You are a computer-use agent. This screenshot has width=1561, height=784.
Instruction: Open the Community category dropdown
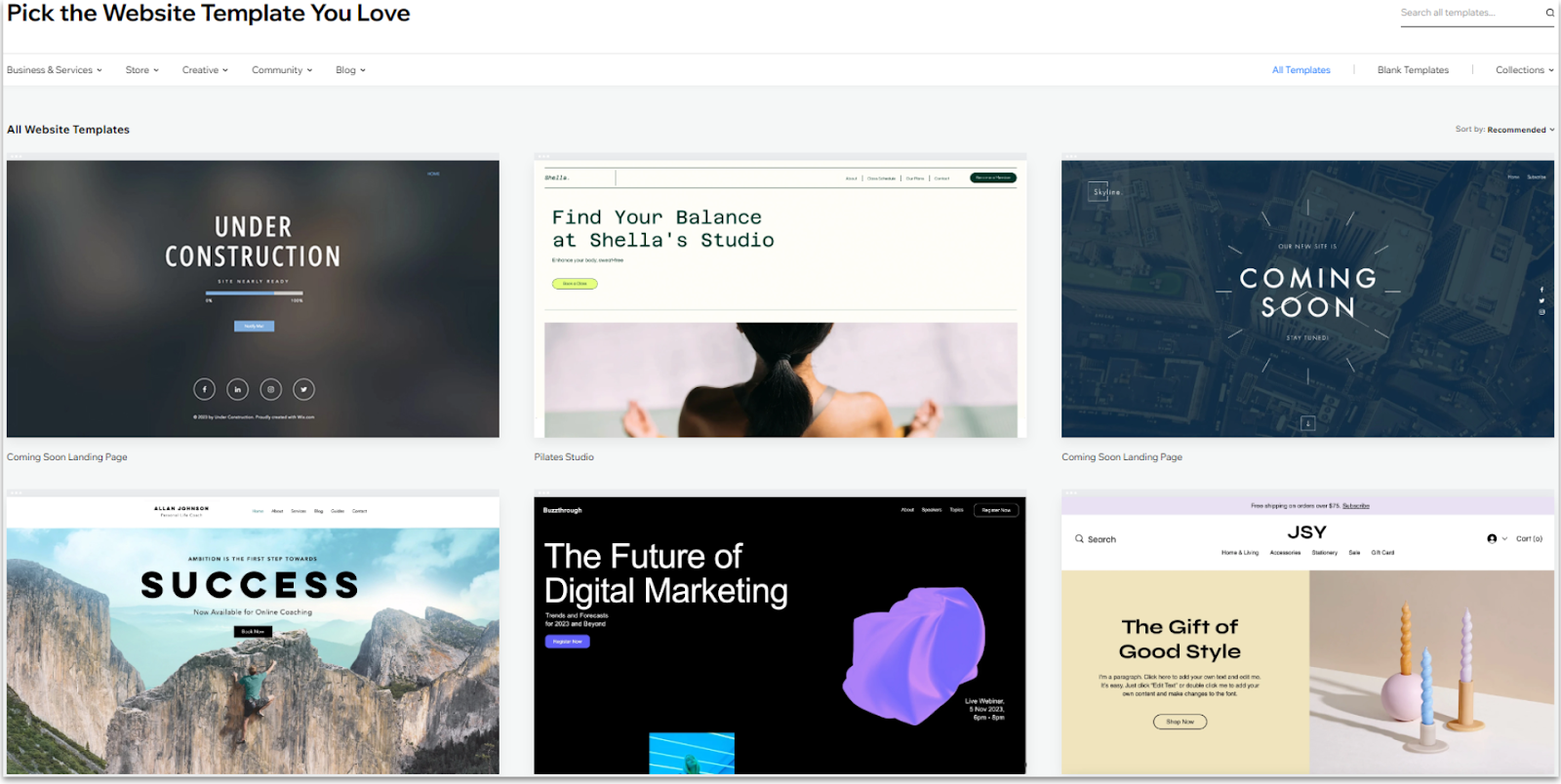click(282, 70)
